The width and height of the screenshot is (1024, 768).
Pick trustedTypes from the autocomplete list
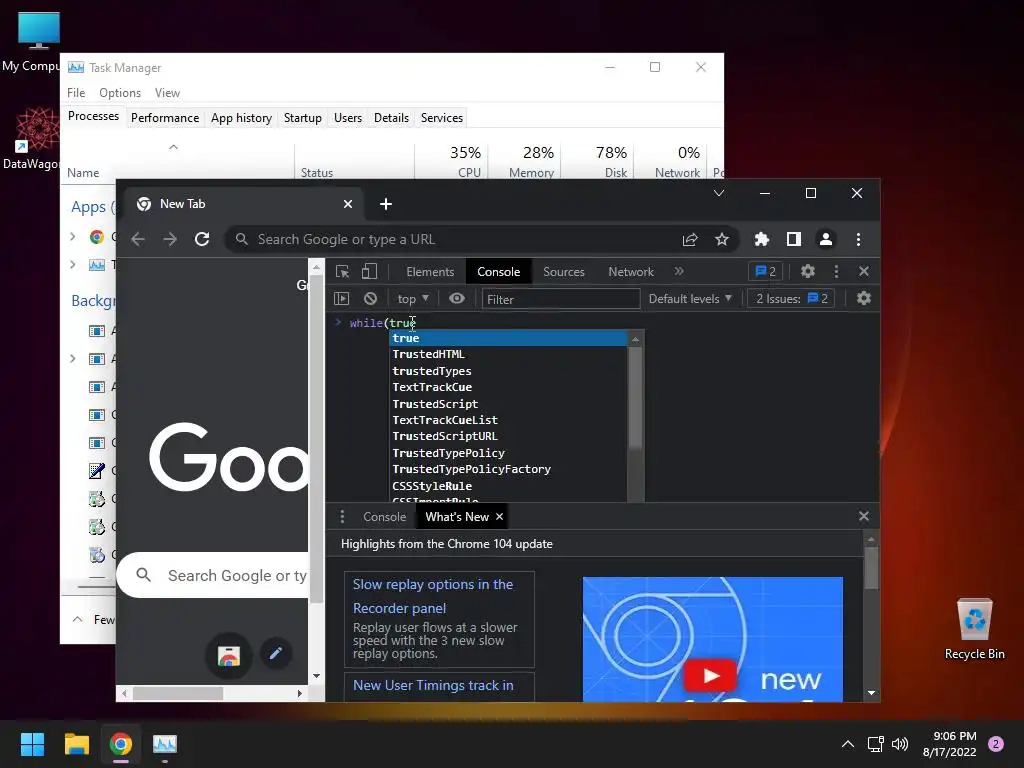coord(508,371)
